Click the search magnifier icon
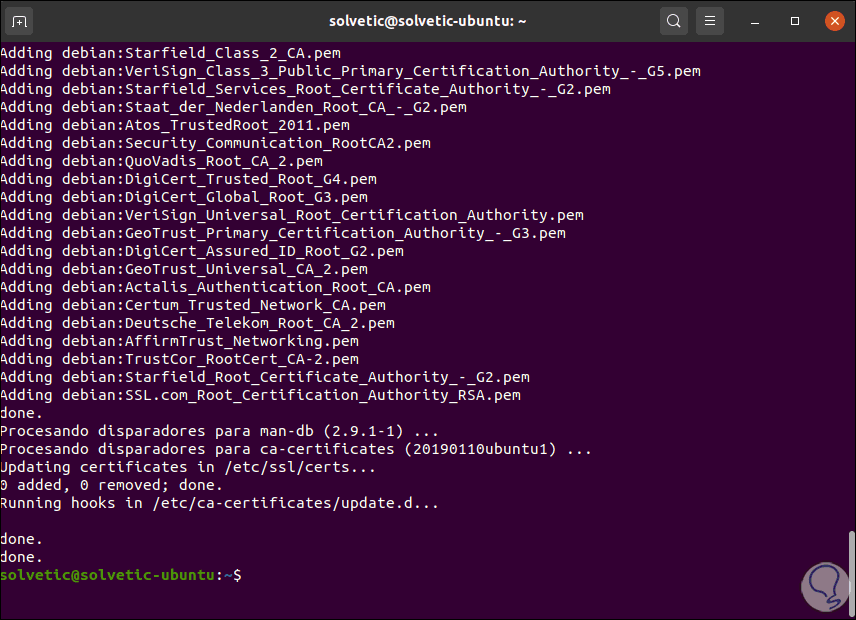Screen dimensions: 856x620 (x=674, y=20)
